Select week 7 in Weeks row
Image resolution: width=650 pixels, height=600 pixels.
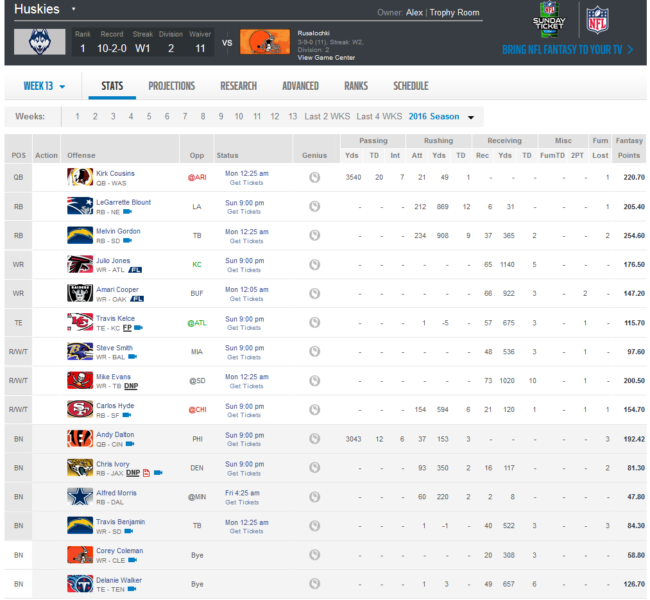coord(185,117)
